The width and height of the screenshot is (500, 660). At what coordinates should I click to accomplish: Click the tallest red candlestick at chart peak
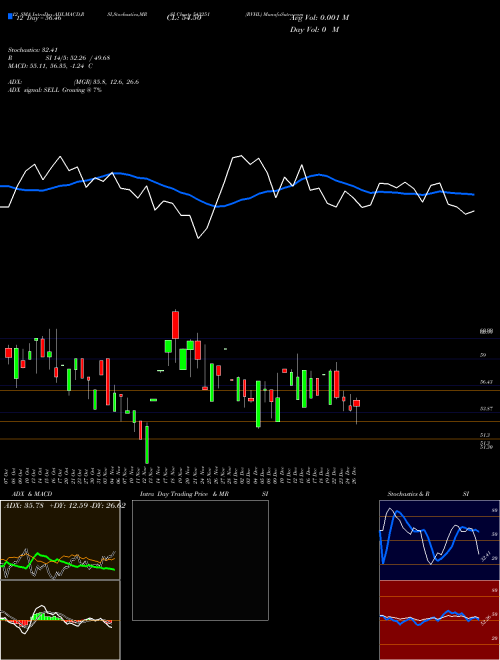[x=176, y=325]
